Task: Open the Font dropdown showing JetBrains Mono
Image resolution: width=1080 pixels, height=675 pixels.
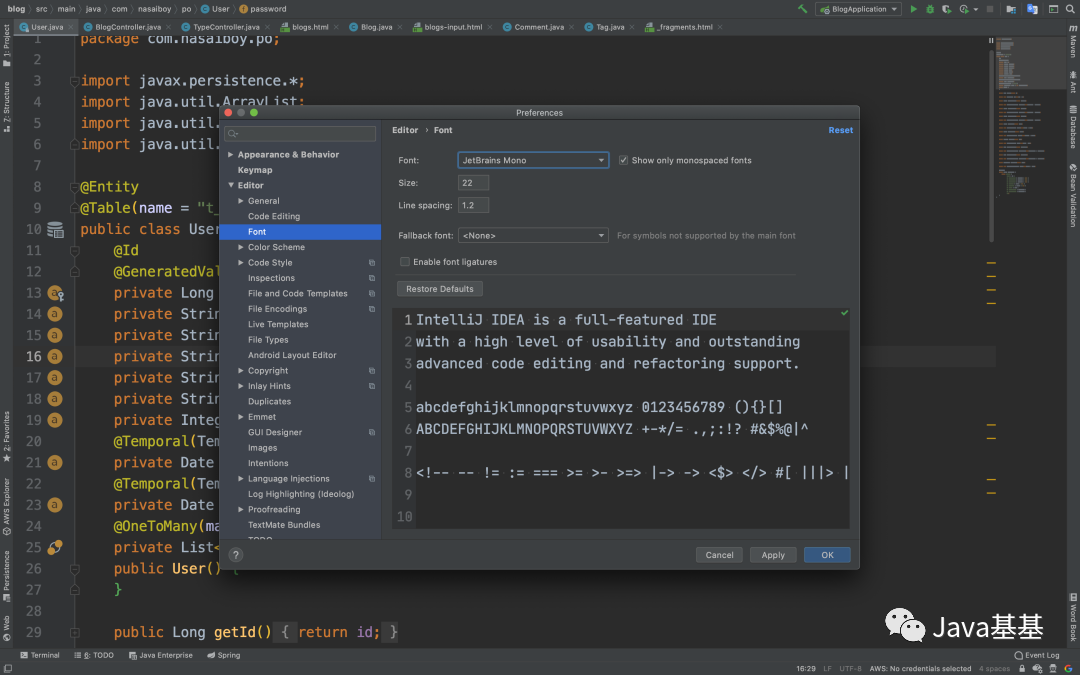Action: 533,160
